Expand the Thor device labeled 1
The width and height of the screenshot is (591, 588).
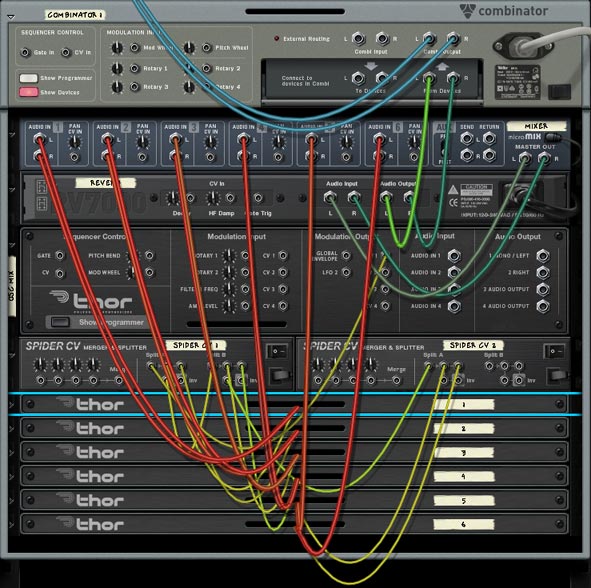point(12,405)
